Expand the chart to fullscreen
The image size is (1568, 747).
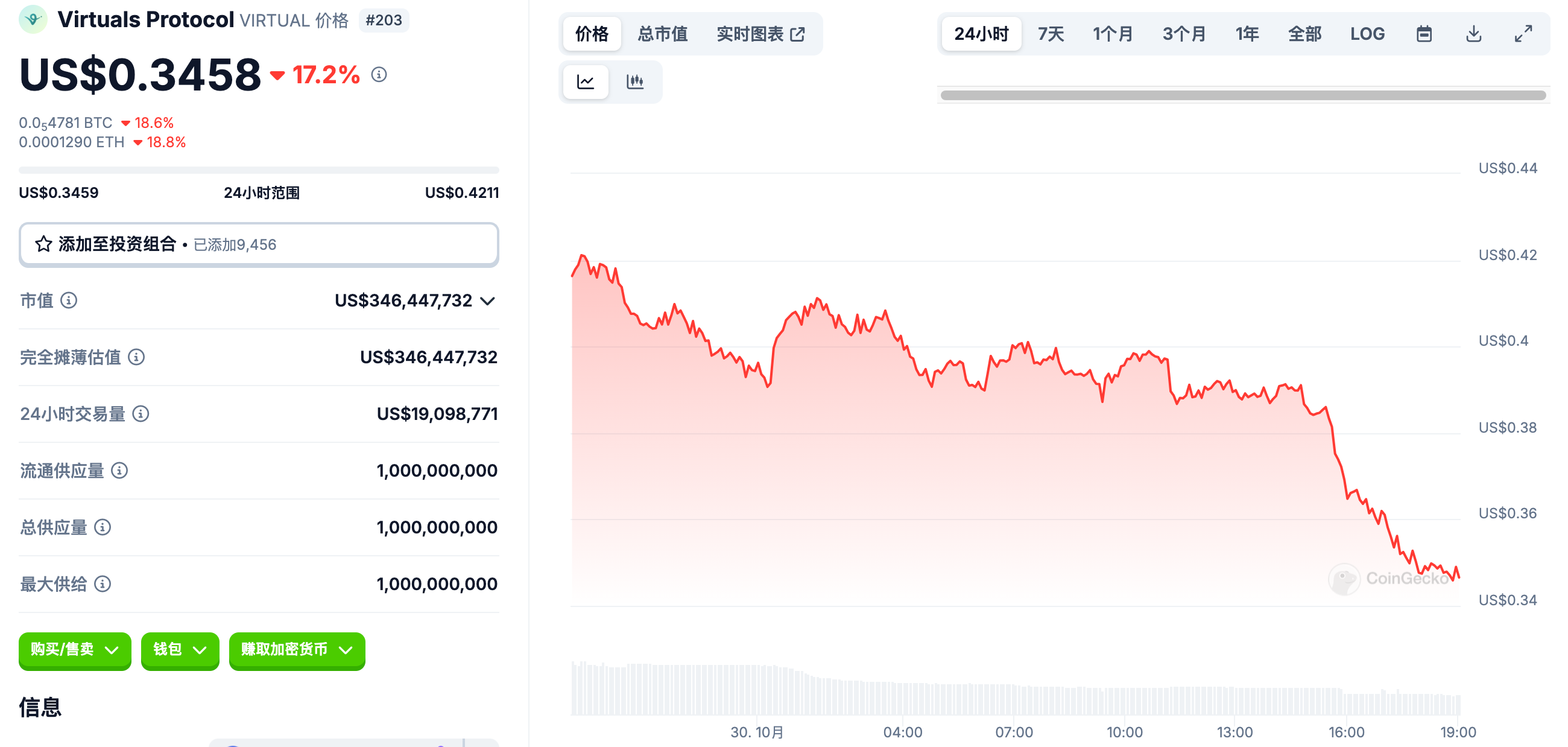click(x=1523, y=34)
